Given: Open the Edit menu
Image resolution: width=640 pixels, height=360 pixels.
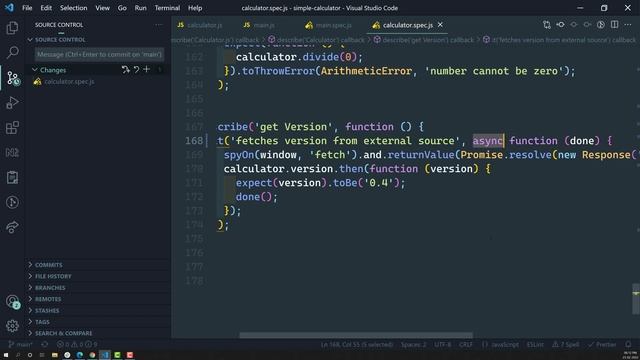Looking at the screenshot, I should (x=46, y=8).
